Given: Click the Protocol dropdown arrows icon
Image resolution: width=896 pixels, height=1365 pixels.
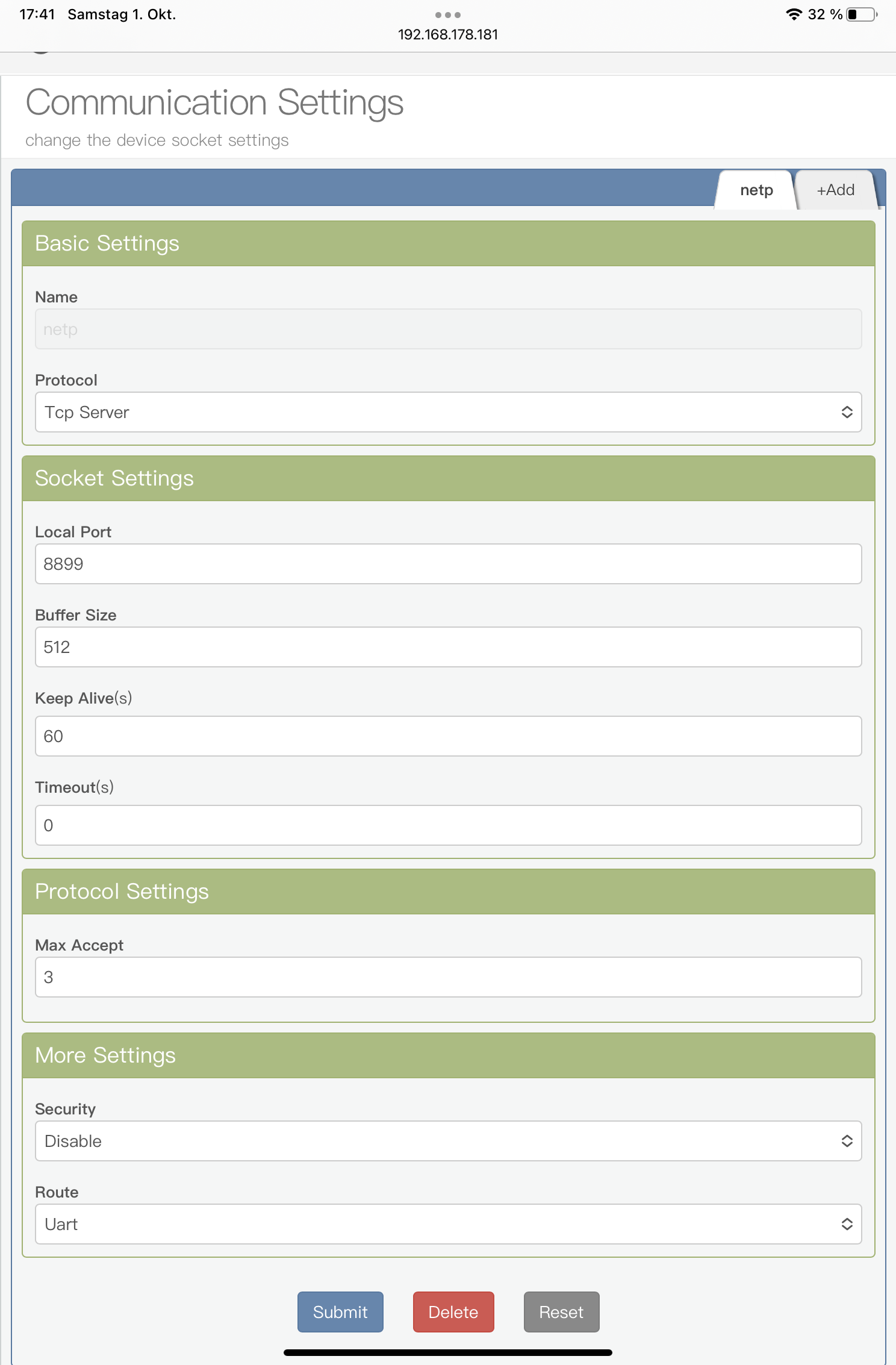Looking at the screenshot, I should pos(847,412).
